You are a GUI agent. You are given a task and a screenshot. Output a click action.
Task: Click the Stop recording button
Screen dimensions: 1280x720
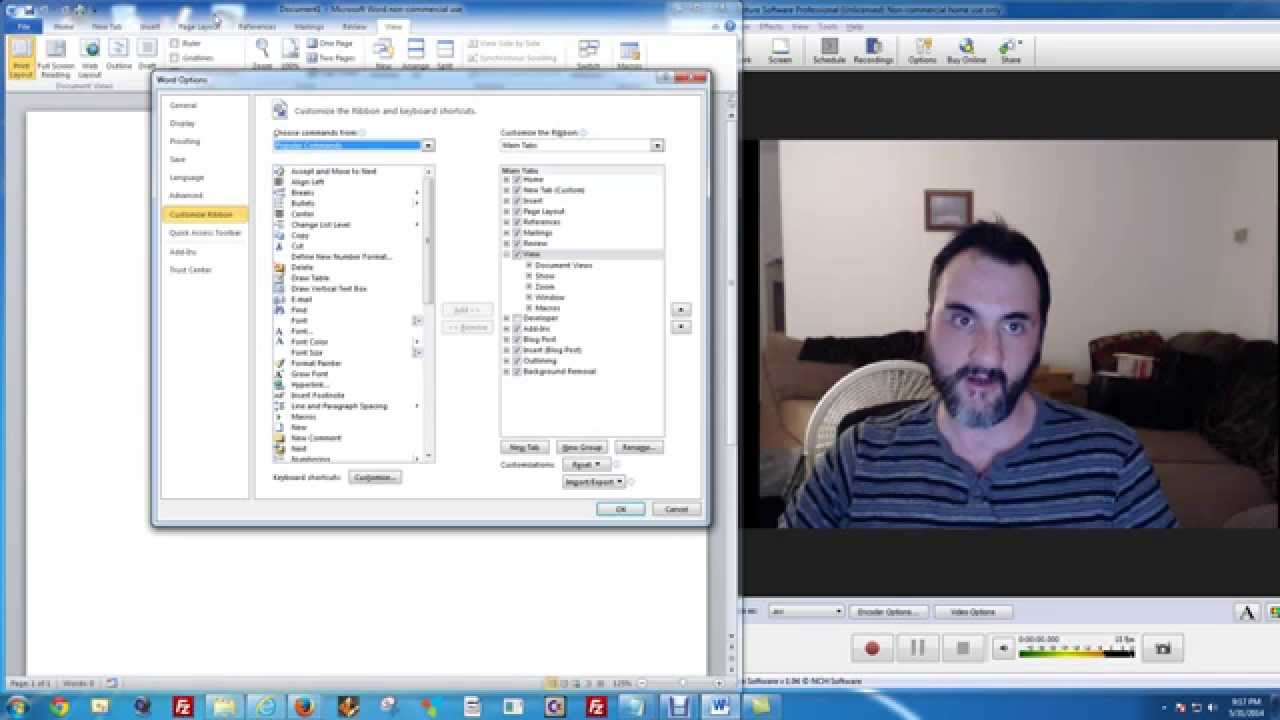click(x=963, y=648)
